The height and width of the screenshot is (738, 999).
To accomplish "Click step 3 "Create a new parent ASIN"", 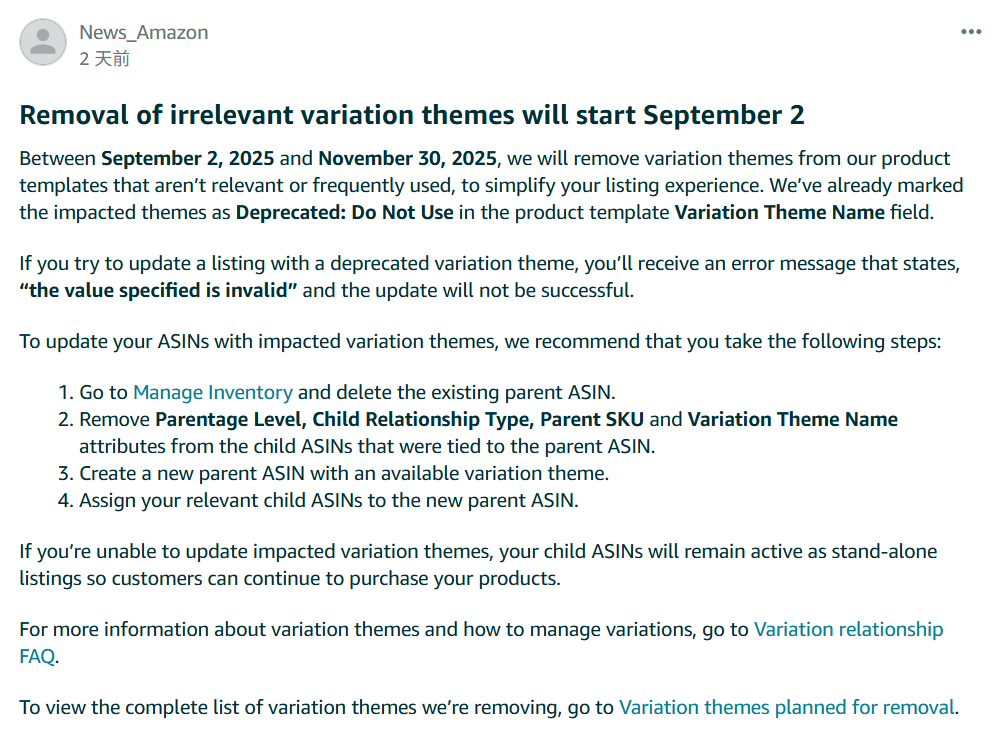I will 344,474.
